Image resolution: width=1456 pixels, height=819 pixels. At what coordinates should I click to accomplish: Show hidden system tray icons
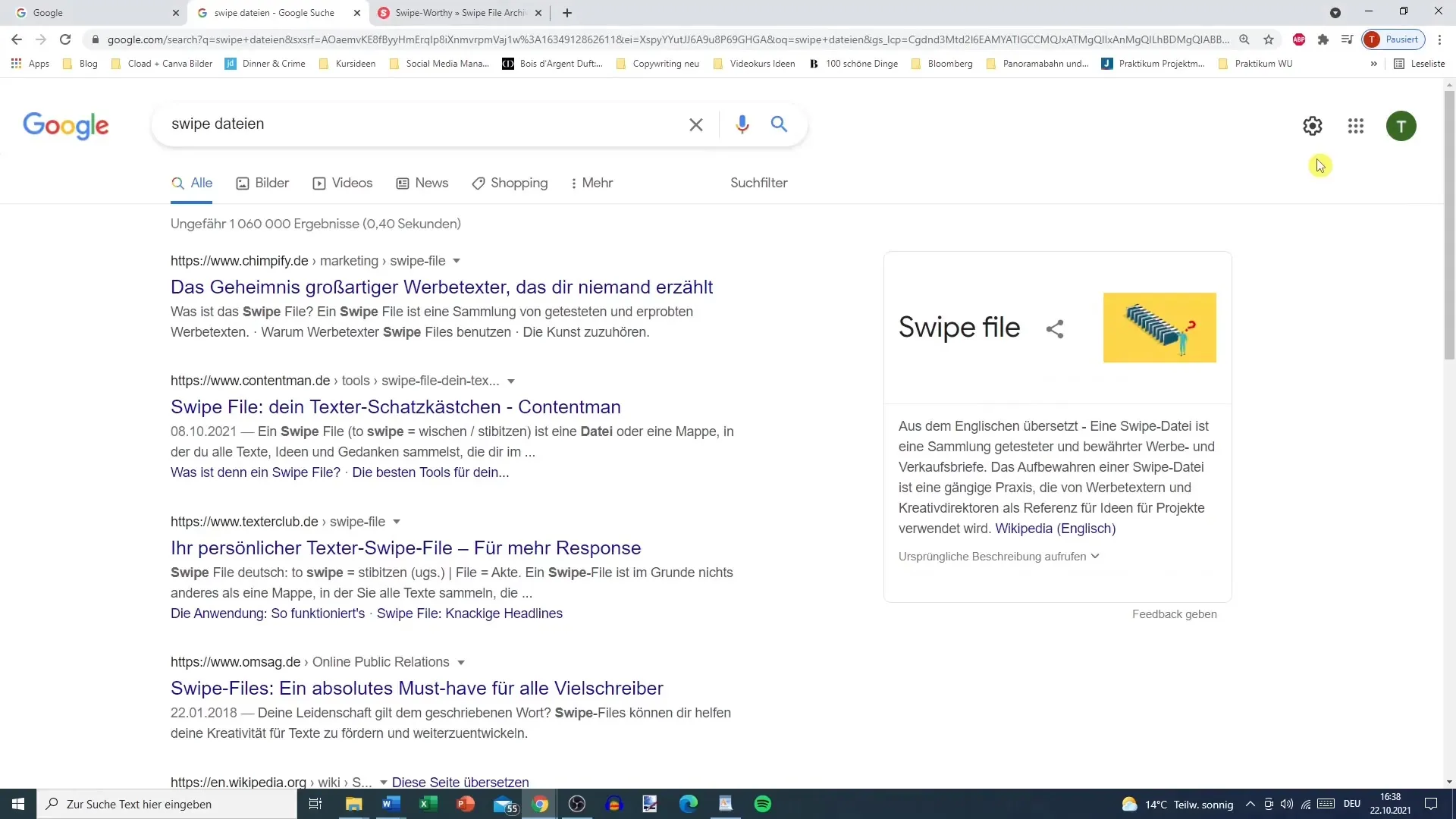click(x=1250, y=804)
